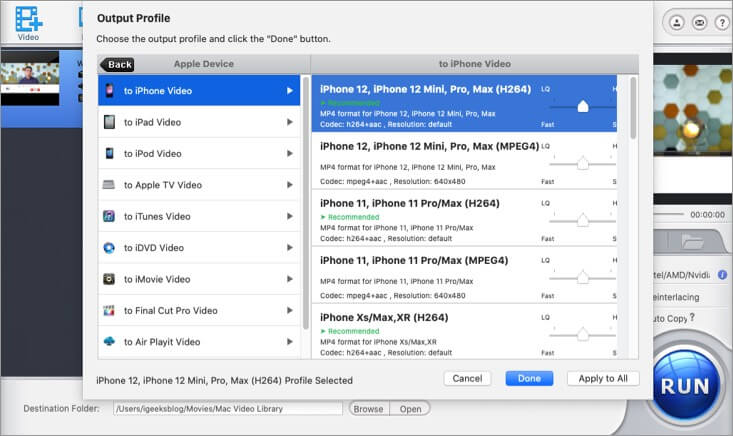Choose iPhone 11, iPhone 11 Pro/Max (H264) profile

click(x=464, y=218)
